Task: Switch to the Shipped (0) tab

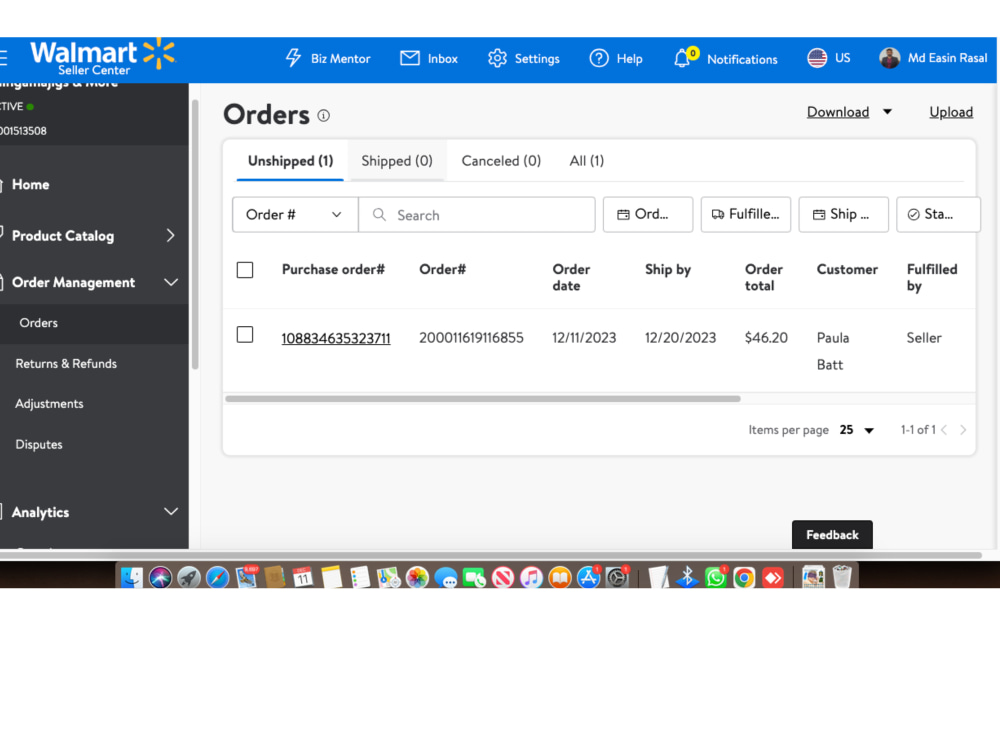Action: [397, 161]
